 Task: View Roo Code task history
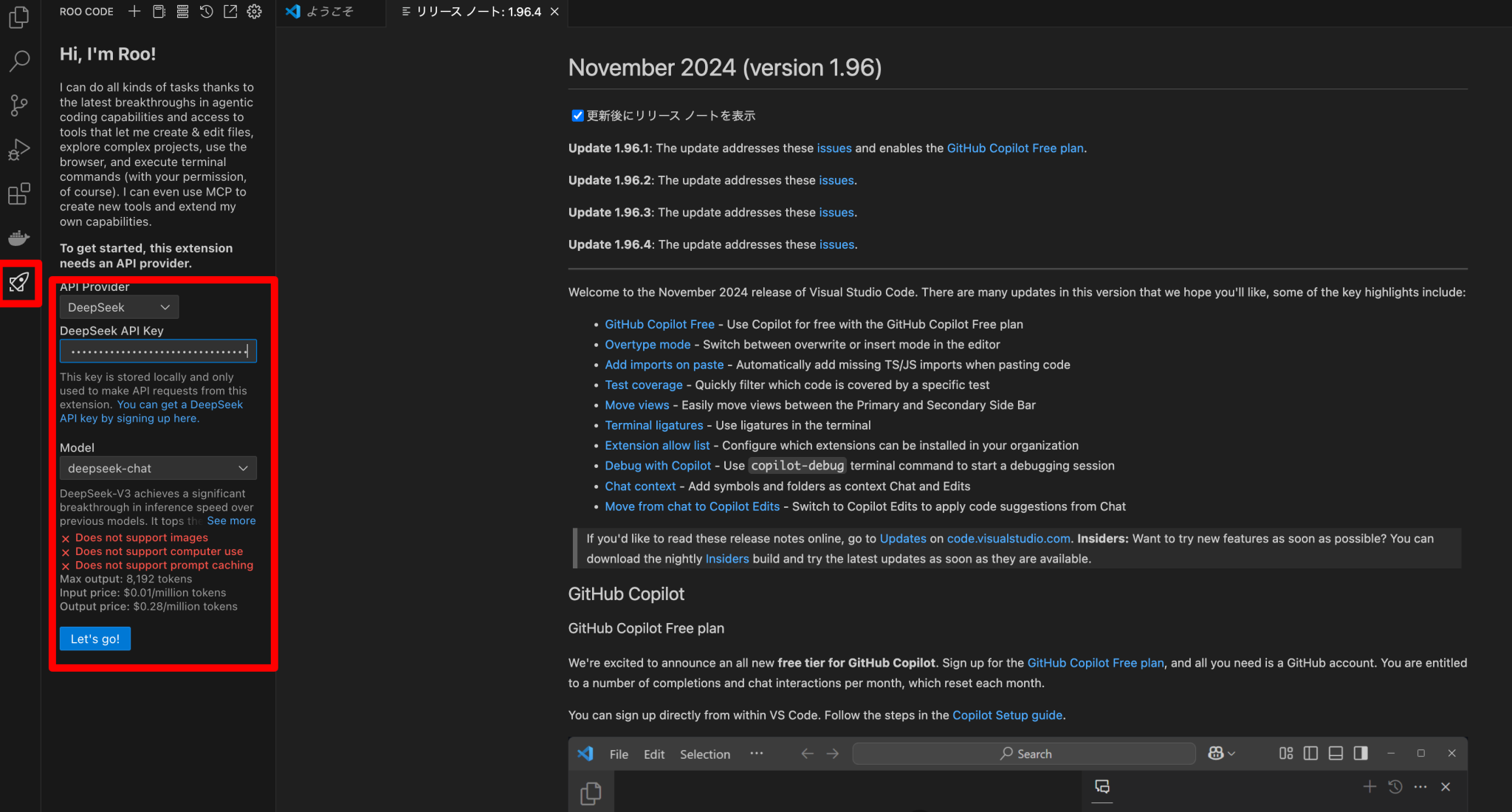point(206,11)
